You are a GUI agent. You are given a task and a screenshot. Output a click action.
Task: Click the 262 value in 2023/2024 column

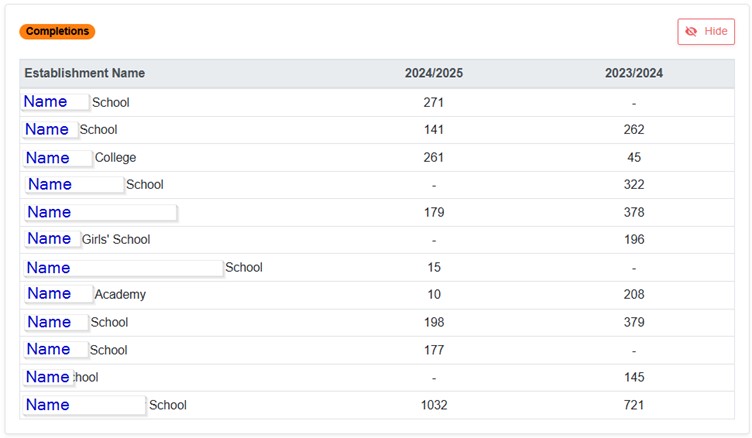pyautogui.click(x=634, y=130)
